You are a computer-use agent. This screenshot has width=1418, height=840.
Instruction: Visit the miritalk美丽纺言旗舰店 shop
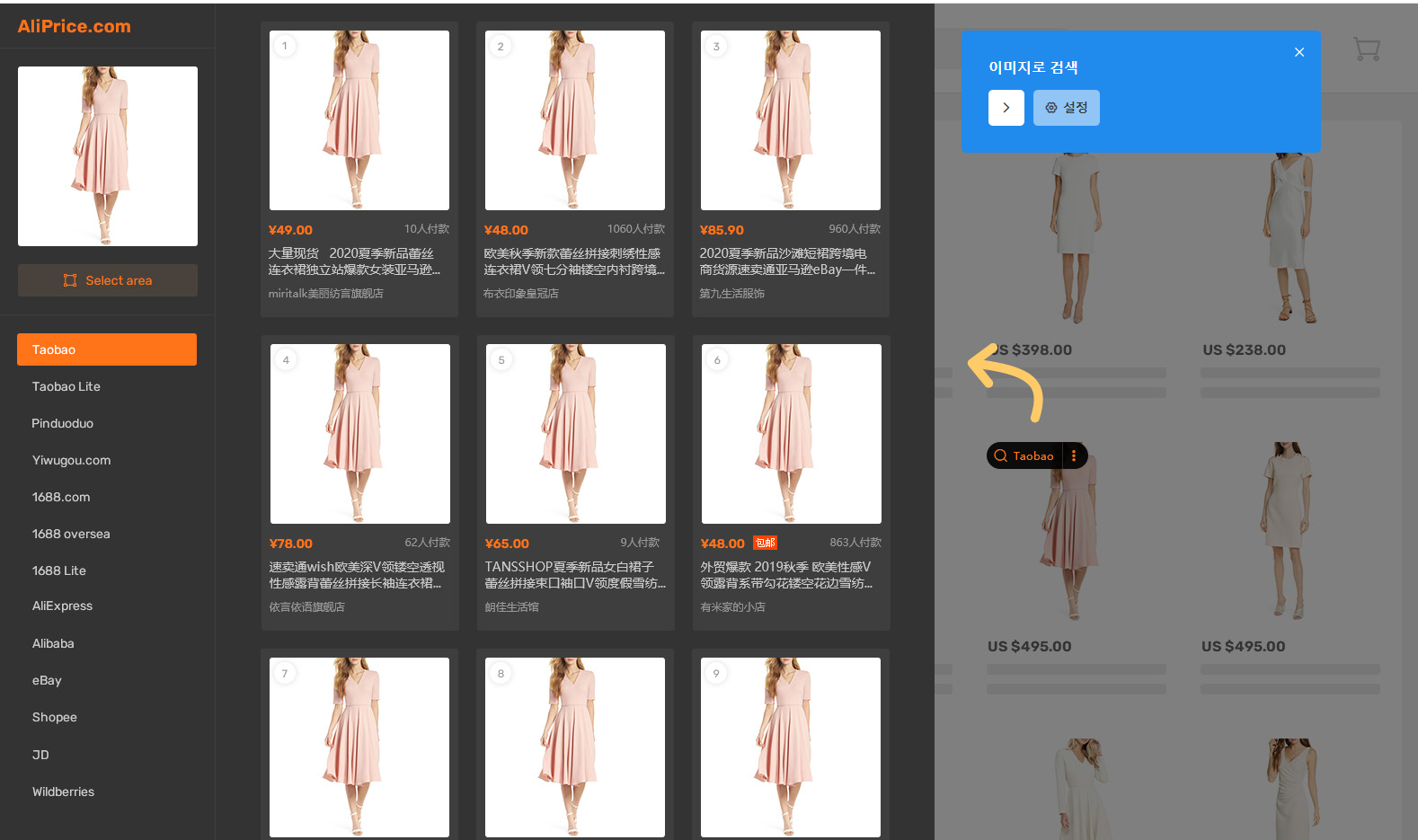(325, 294)
